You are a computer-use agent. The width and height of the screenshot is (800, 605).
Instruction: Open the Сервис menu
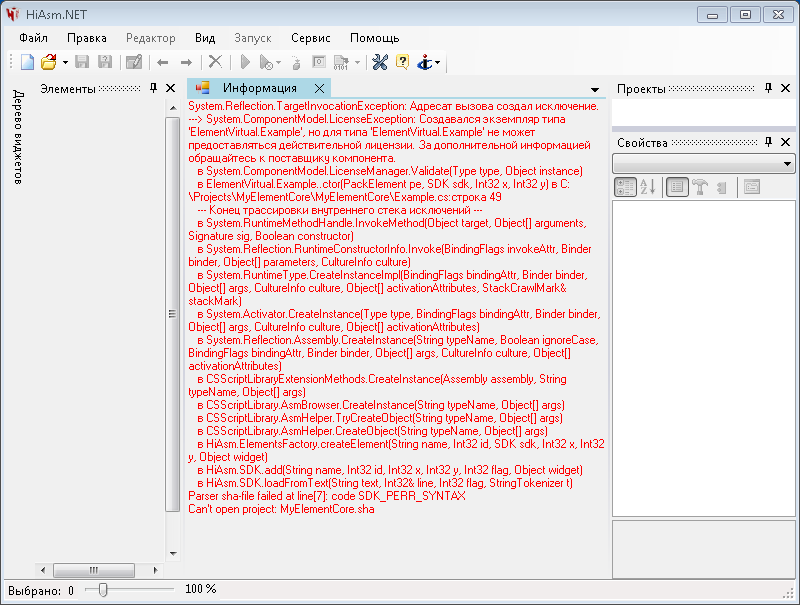[311, 37]
